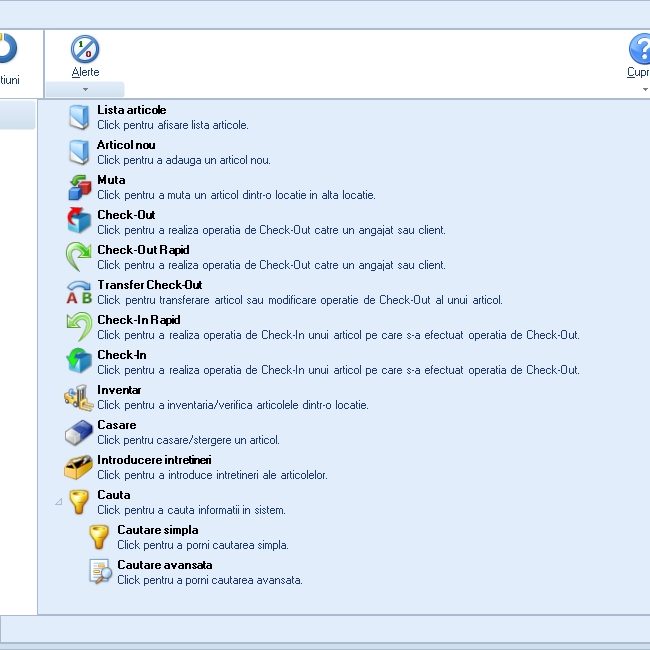Collapse the Cauta tree node

point(58,502)
